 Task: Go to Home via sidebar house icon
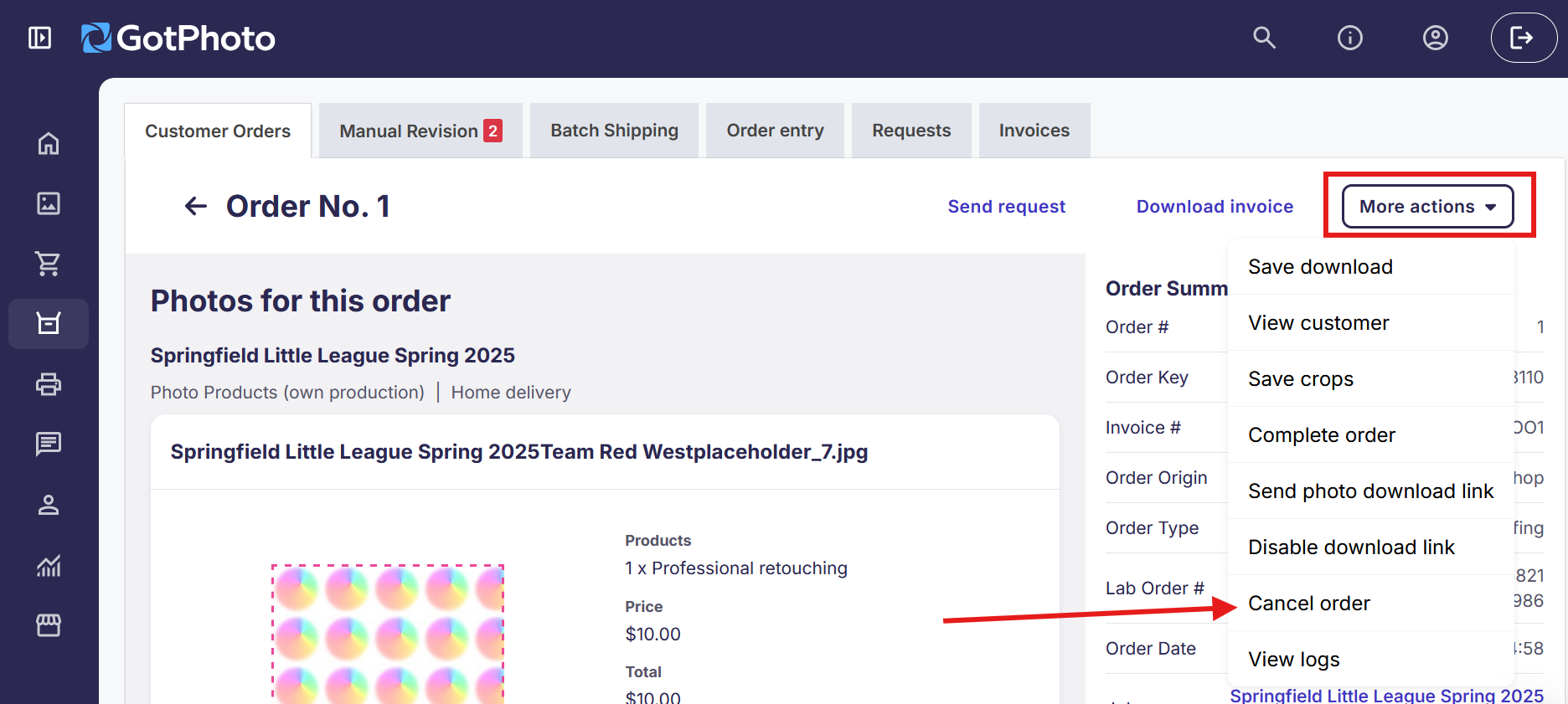tap(49, 143)
